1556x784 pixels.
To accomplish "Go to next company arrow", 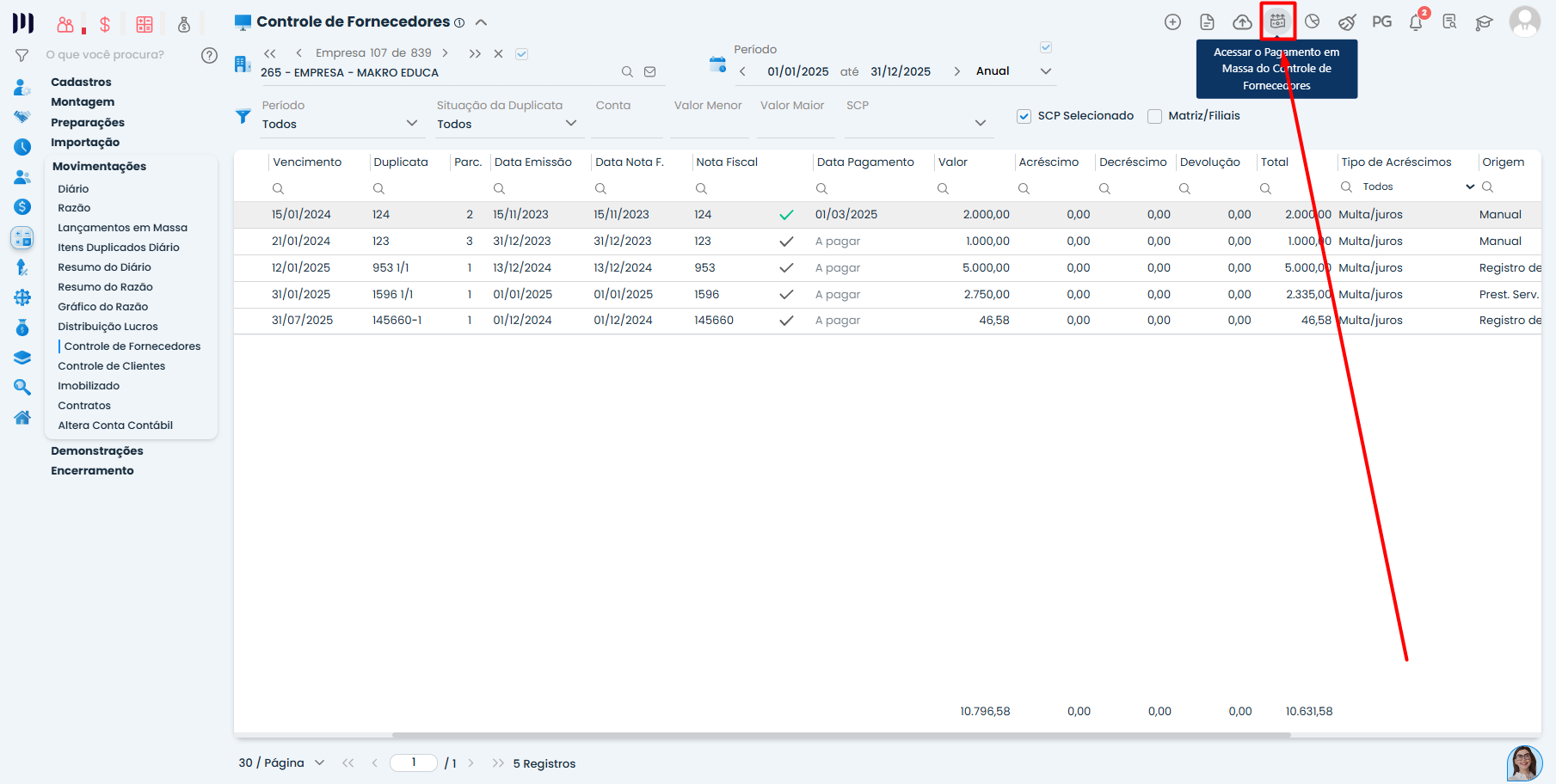I will point(445,53).
